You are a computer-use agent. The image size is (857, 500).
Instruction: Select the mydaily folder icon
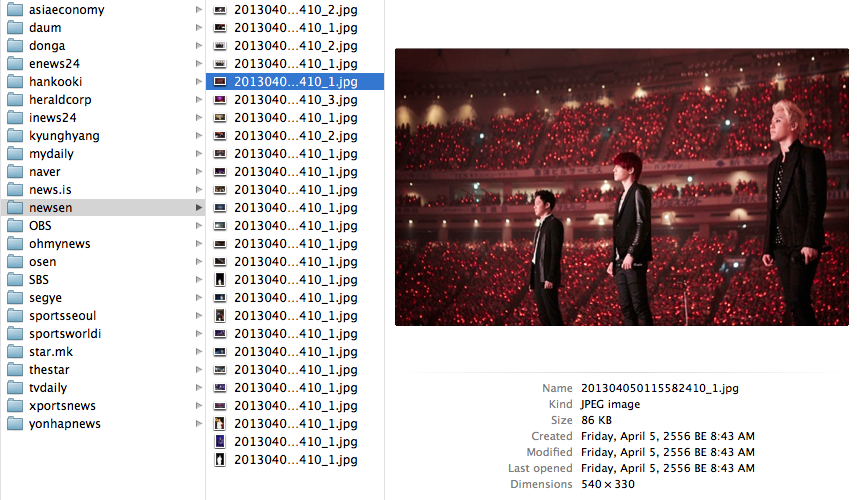[15, 154]
